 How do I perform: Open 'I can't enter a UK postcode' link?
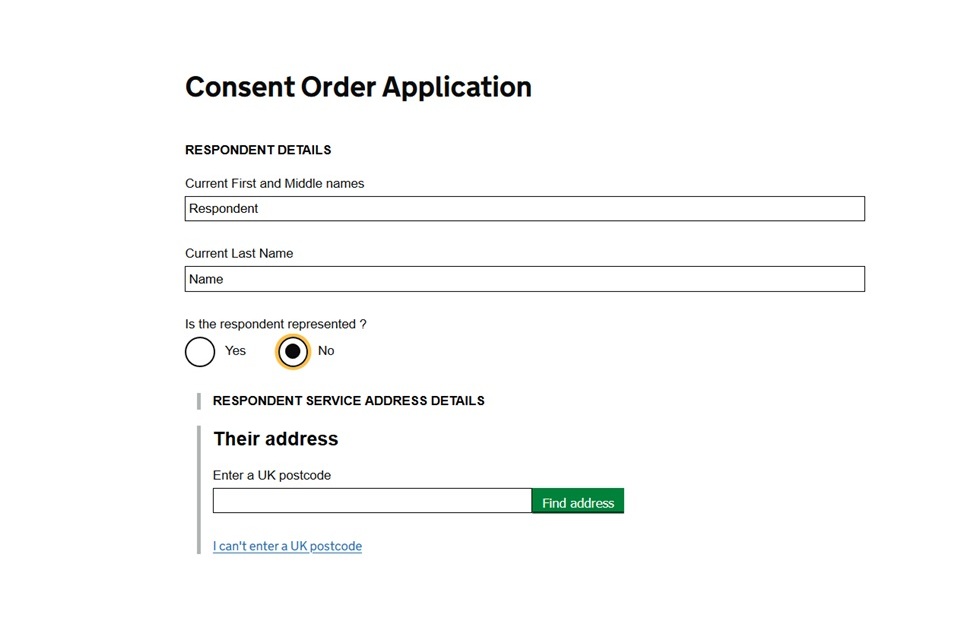tap(287, 546)
